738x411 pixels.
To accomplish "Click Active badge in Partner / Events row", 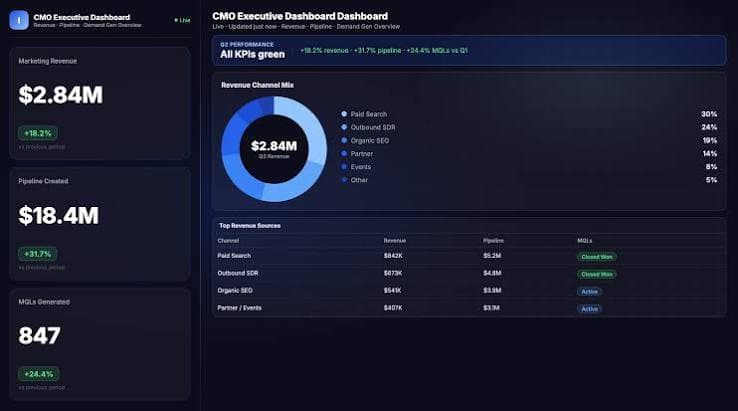I will (589, 309).
